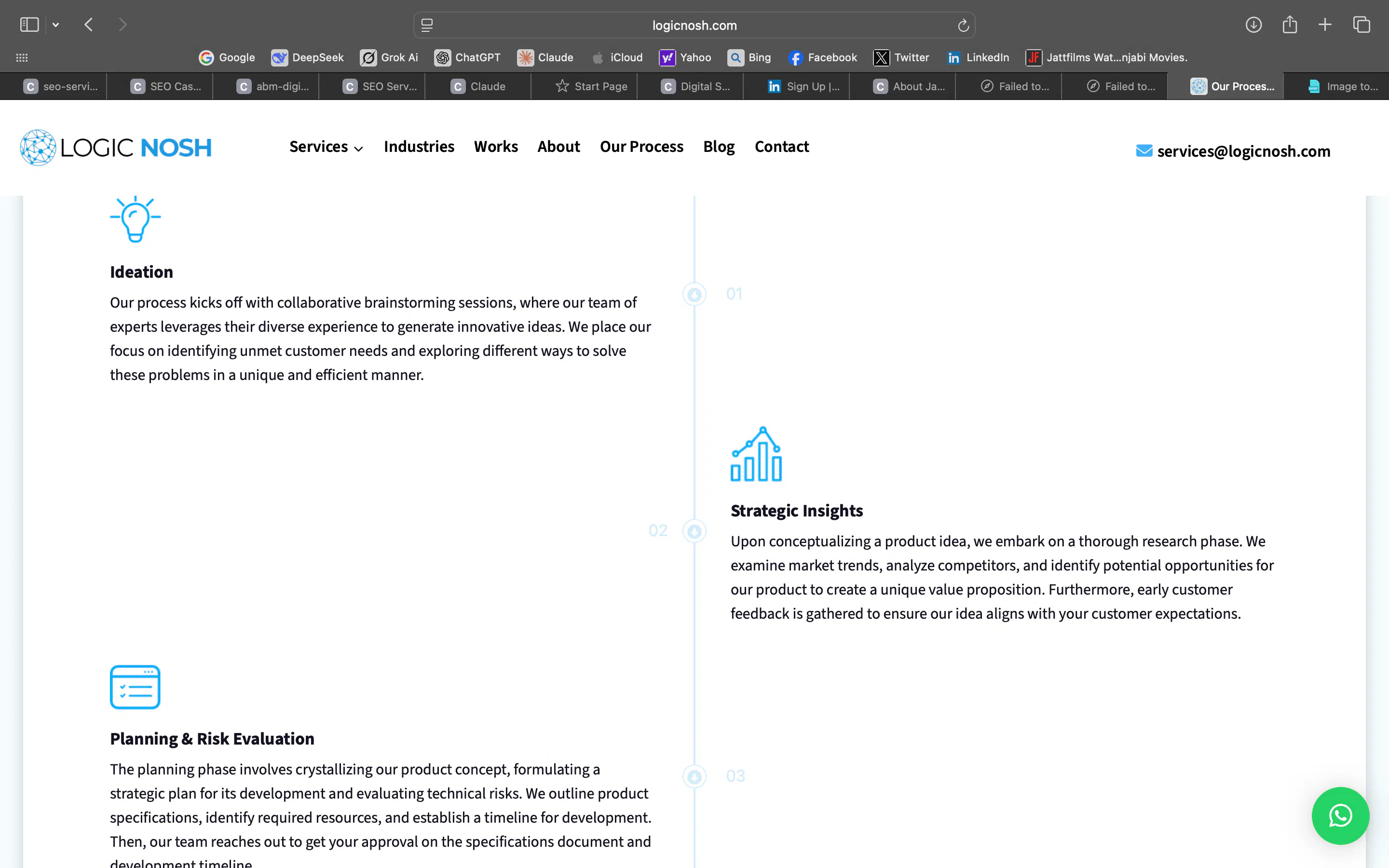This screenshot has height=868, width=1389.
Task: Click the Share icon in the toolbar
Action: pos(1290,25)
